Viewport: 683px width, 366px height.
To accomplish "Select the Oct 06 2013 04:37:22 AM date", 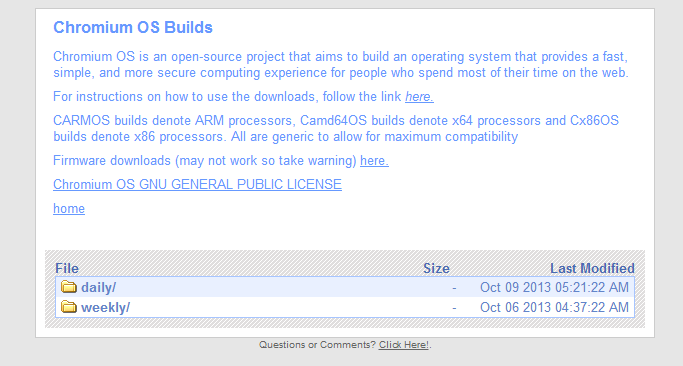I will [554, 308].
